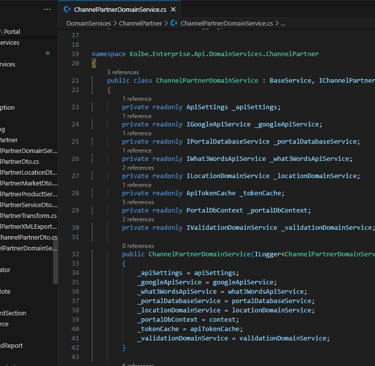Viewport: 375px width, 366px height.
Task: Click the C# file icon in the editor tab
Action: [67, 9]
